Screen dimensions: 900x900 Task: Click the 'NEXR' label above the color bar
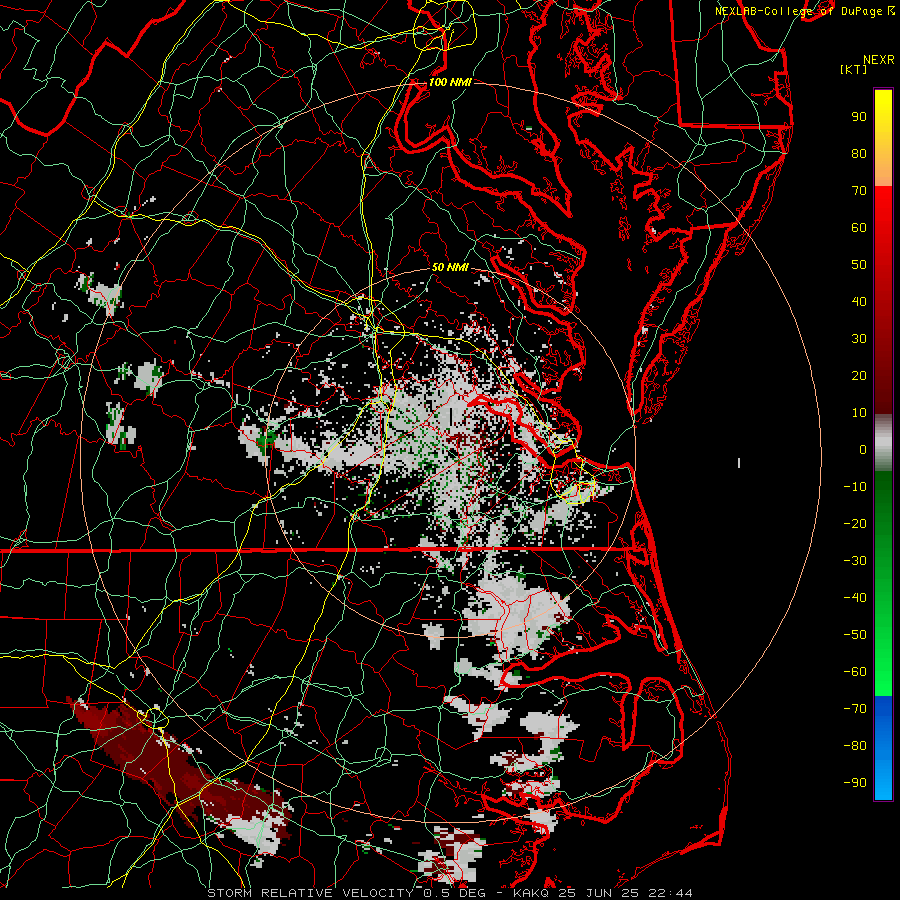(x=879, y=60)
